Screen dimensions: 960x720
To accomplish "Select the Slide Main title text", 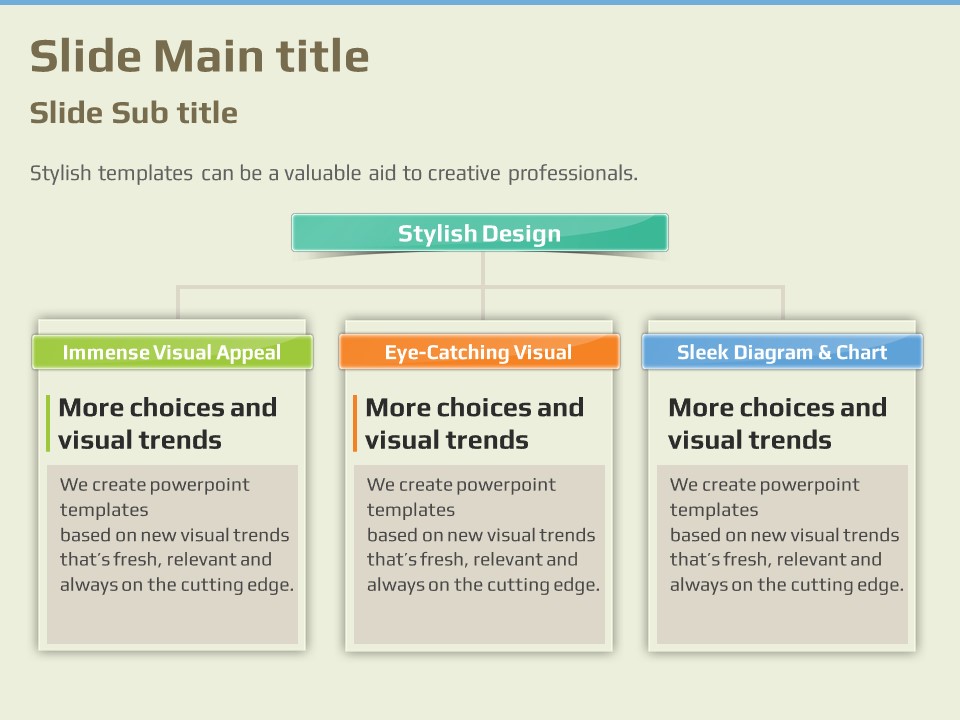I will 199,56.
